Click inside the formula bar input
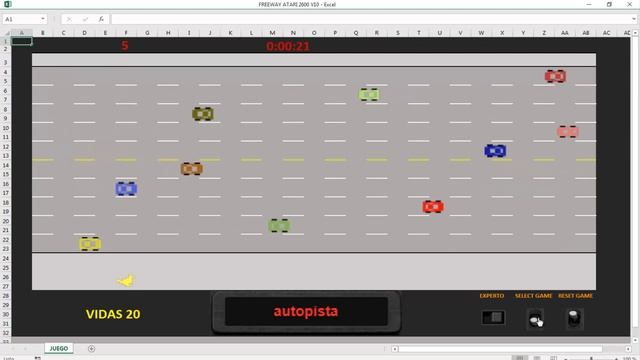 pos(371,19)
